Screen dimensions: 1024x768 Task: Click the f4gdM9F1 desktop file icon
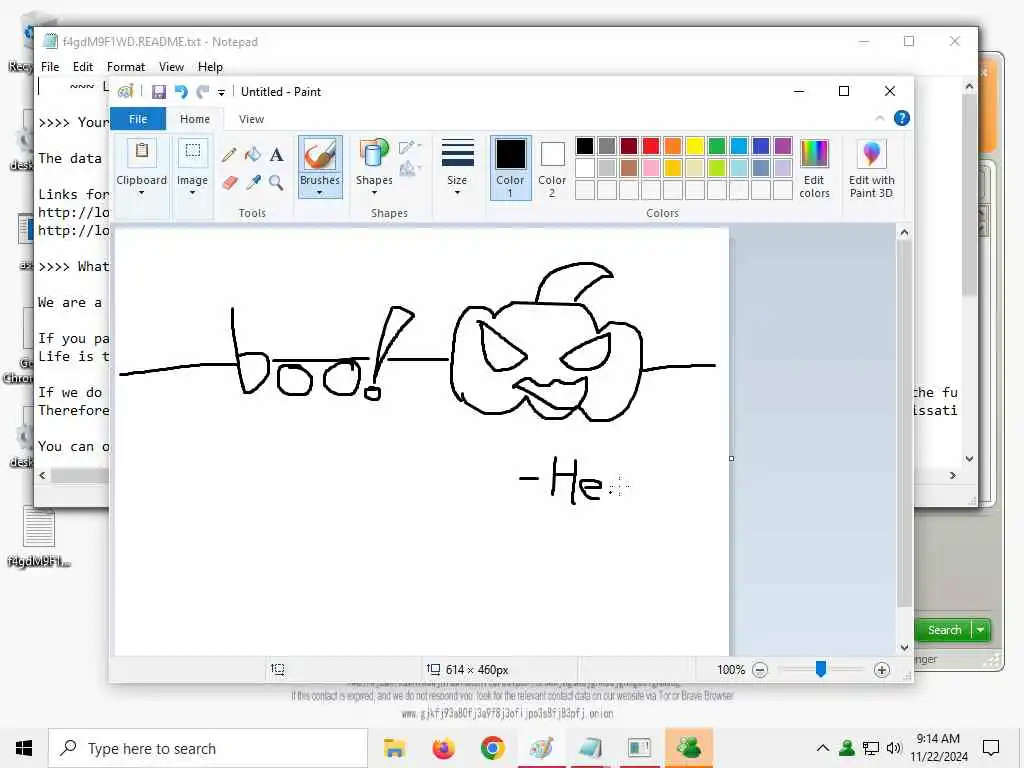(x=39, y=537)
